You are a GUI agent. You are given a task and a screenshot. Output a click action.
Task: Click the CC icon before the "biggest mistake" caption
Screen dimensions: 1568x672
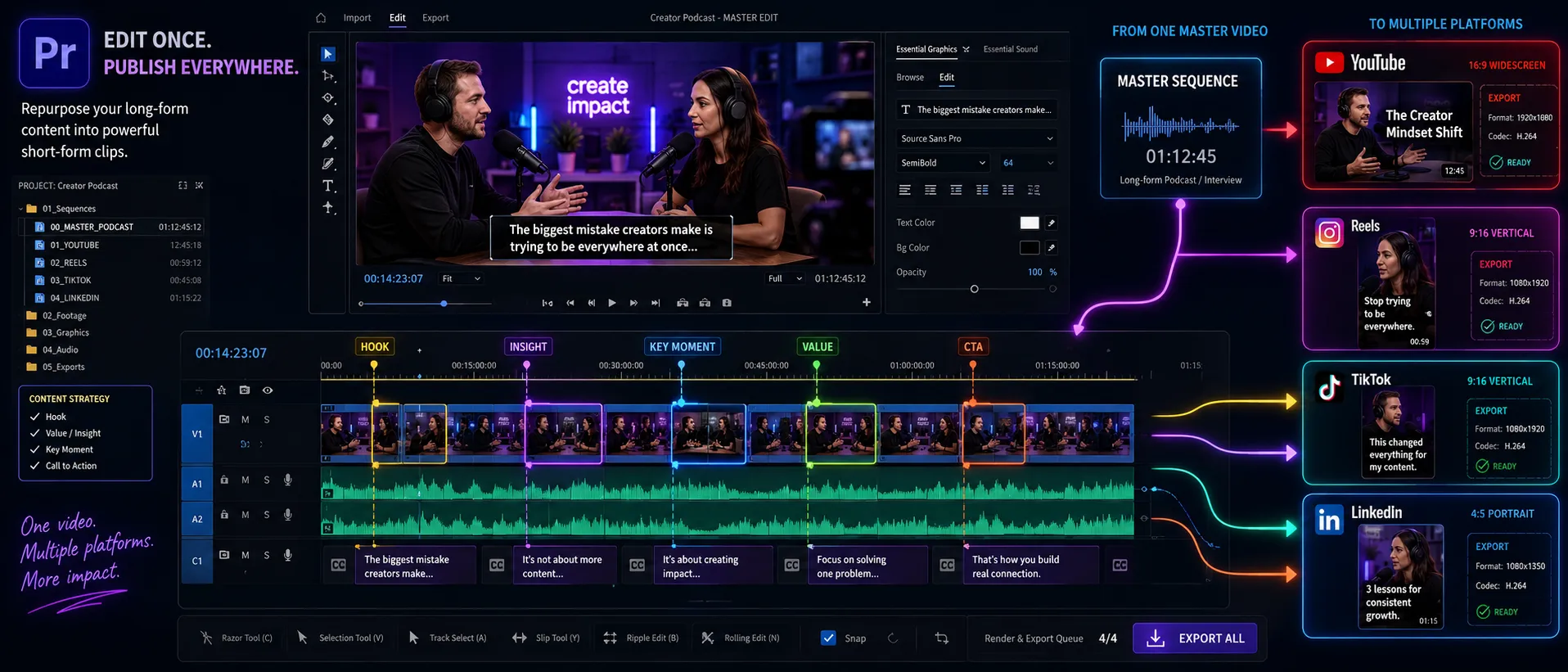(338, 565)
